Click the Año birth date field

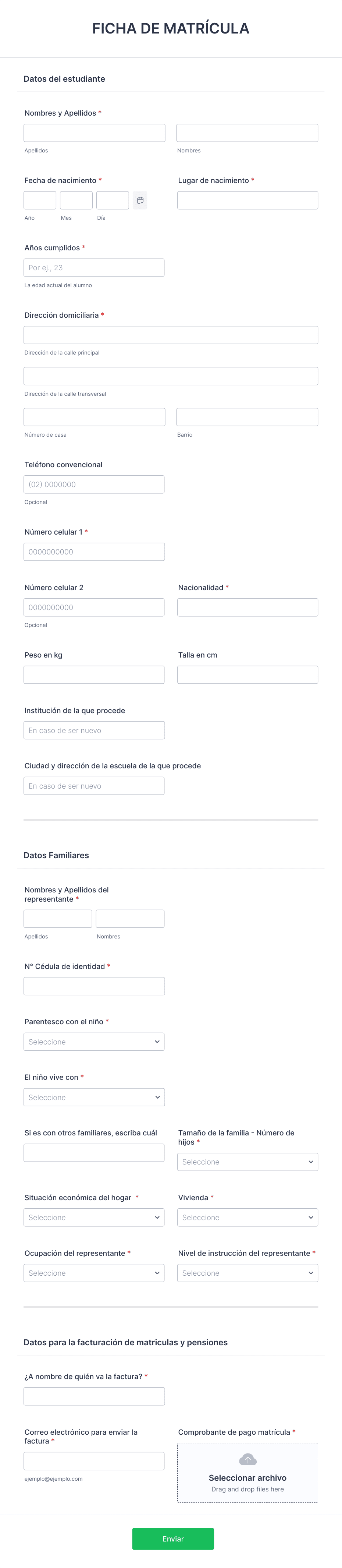point(40,200)
